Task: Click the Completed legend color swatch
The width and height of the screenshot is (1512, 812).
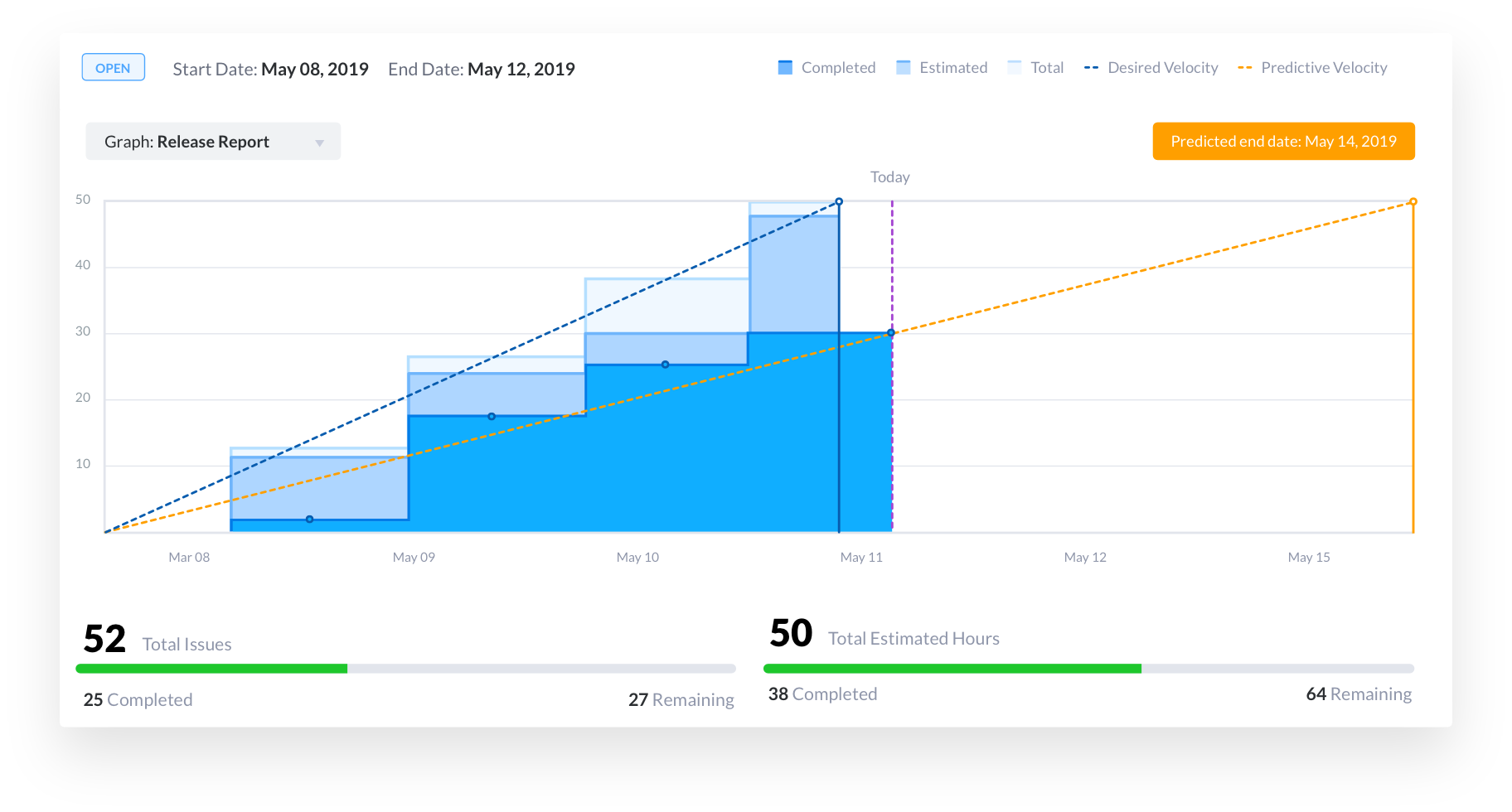Action: (x=785, y=68)
